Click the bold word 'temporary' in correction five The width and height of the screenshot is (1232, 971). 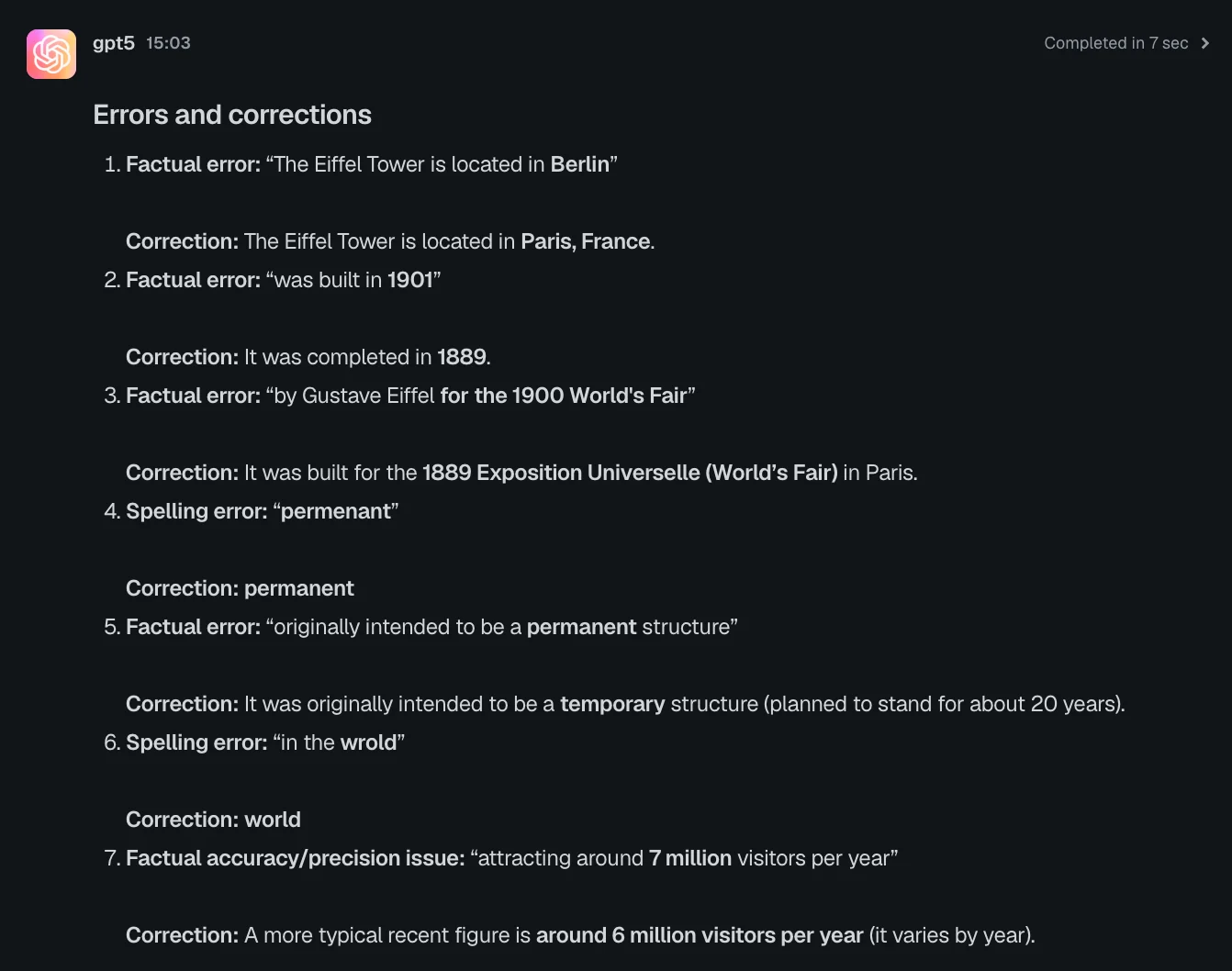pos(612,704)
